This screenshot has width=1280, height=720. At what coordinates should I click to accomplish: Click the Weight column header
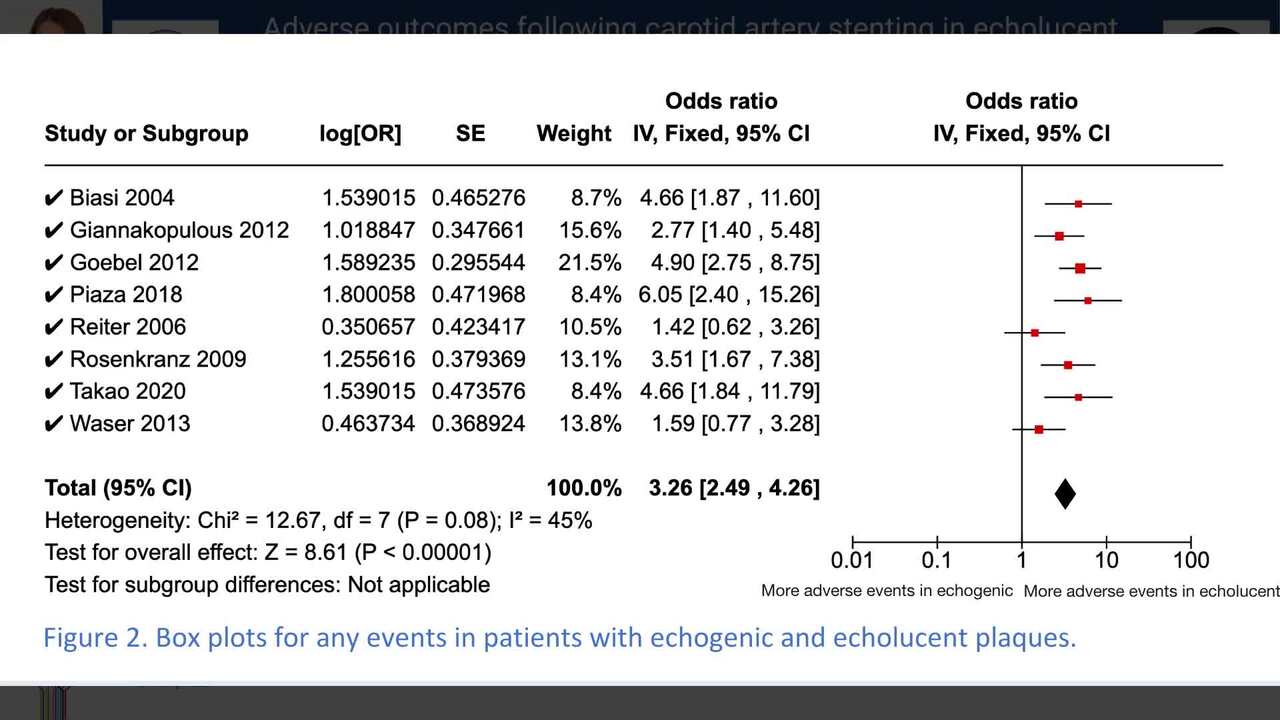pos(574,134)
